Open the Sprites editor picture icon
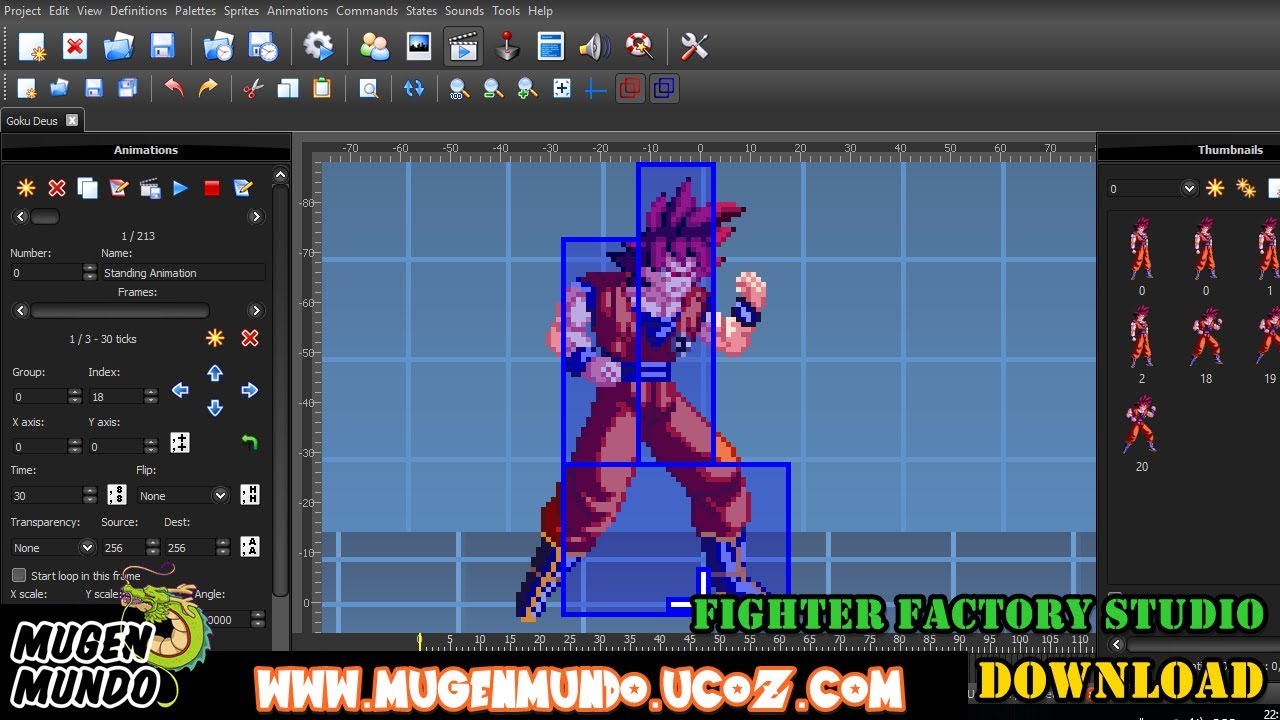Image resolution: width=1280 pixels, height=720 pixels. point(418,46)
